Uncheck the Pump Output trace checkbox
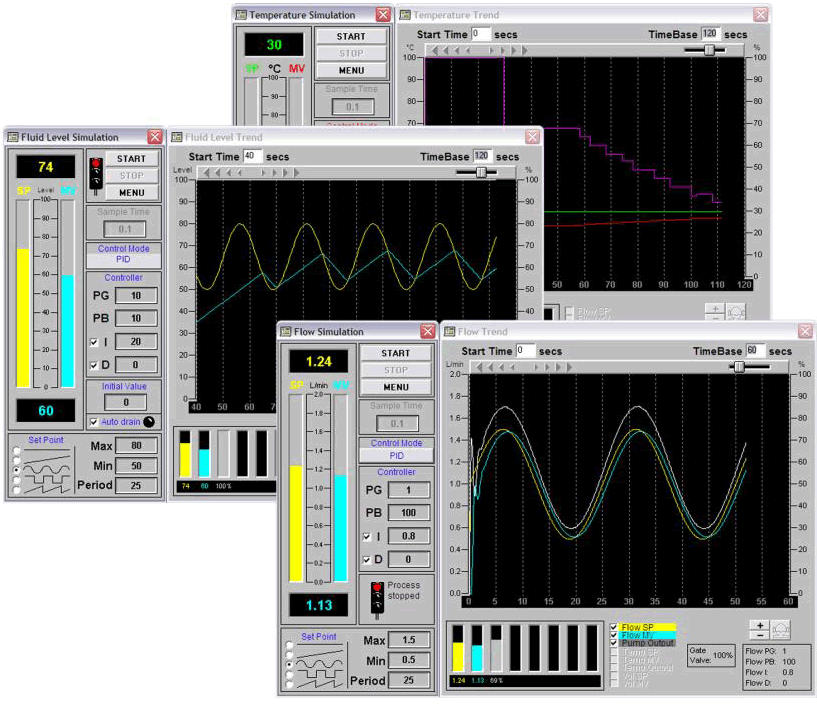Viewport: 817px width, 709px height. click(615, 643)
